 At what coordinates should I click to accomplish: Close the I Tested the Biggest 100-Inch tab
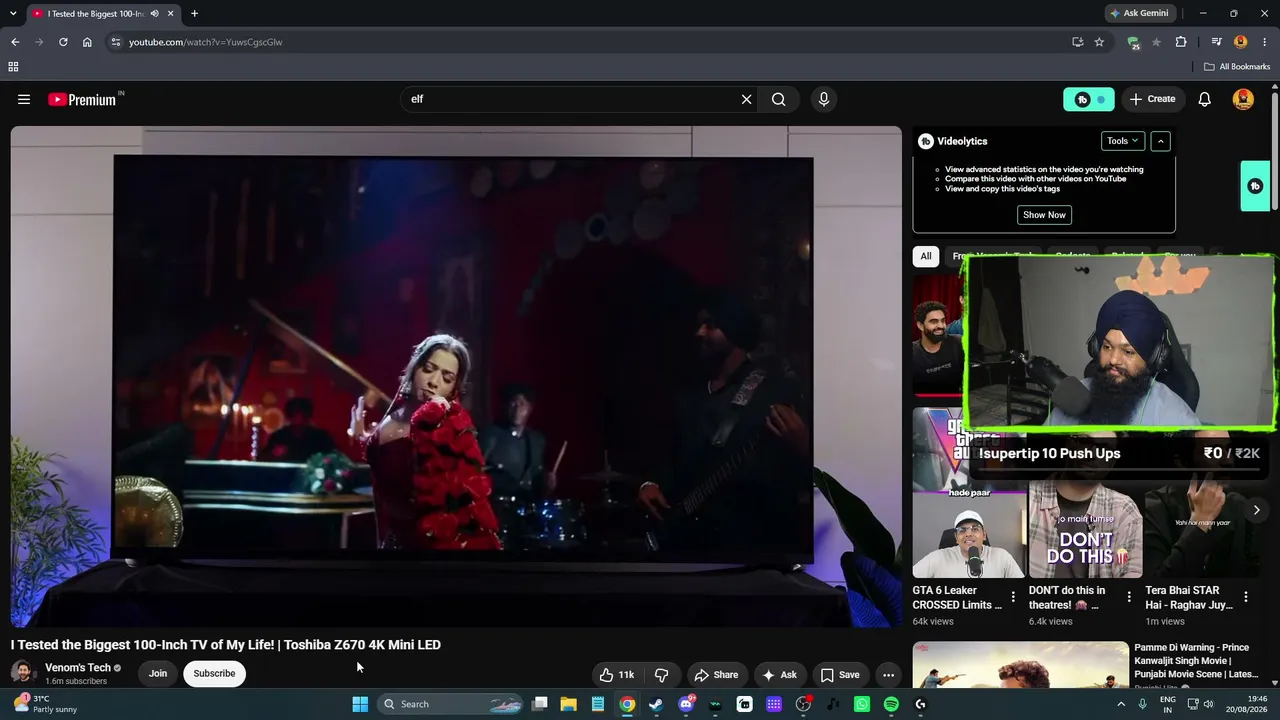(171, 14)
